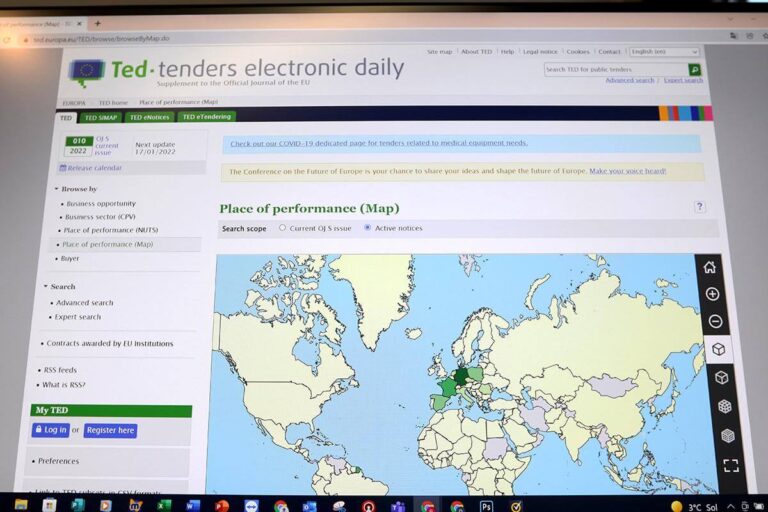Click the map Home reset icon
The height and width of the screenshot is (512, 768).
pos(709,267)
